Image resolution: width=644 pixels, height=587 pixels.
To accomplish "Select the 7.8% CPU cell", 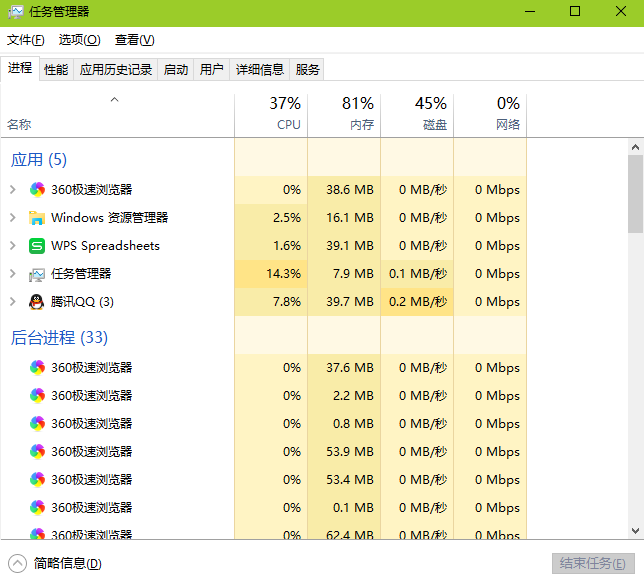I will (x=271, y=302).
